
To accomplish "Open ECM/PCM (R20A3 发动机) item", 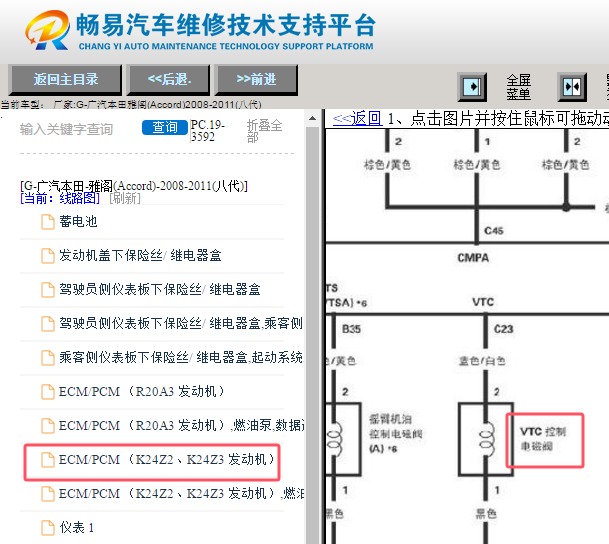I will 142,391.
